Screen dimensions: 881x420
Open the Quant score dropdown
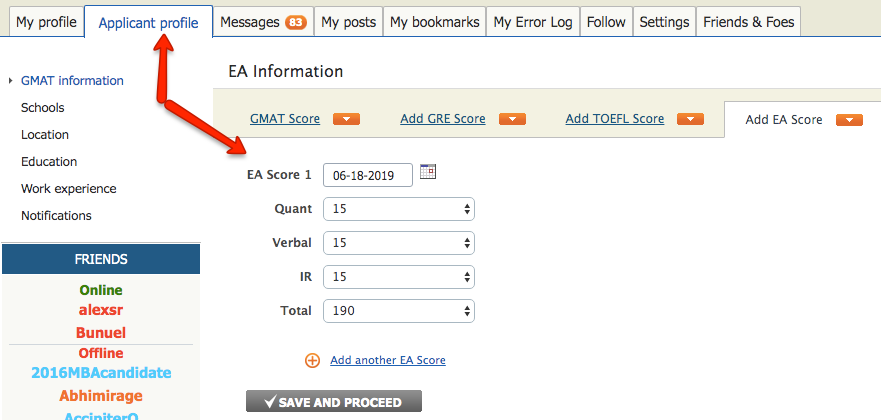pyautogui.click(x=398, y=209)
